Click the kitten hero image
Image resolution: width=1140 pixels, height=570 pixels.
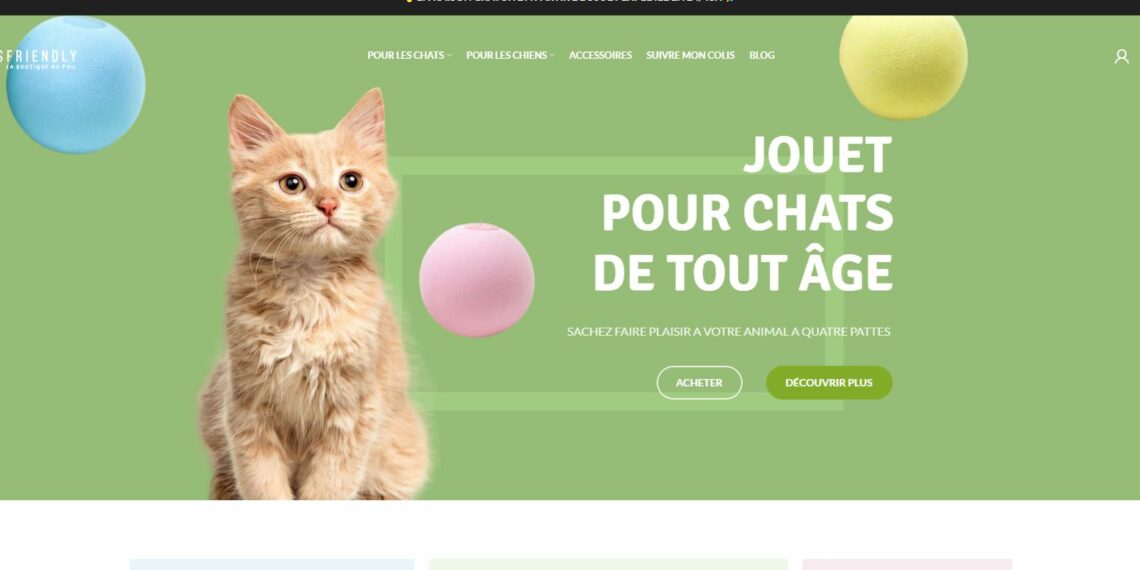tap(314, 294)
